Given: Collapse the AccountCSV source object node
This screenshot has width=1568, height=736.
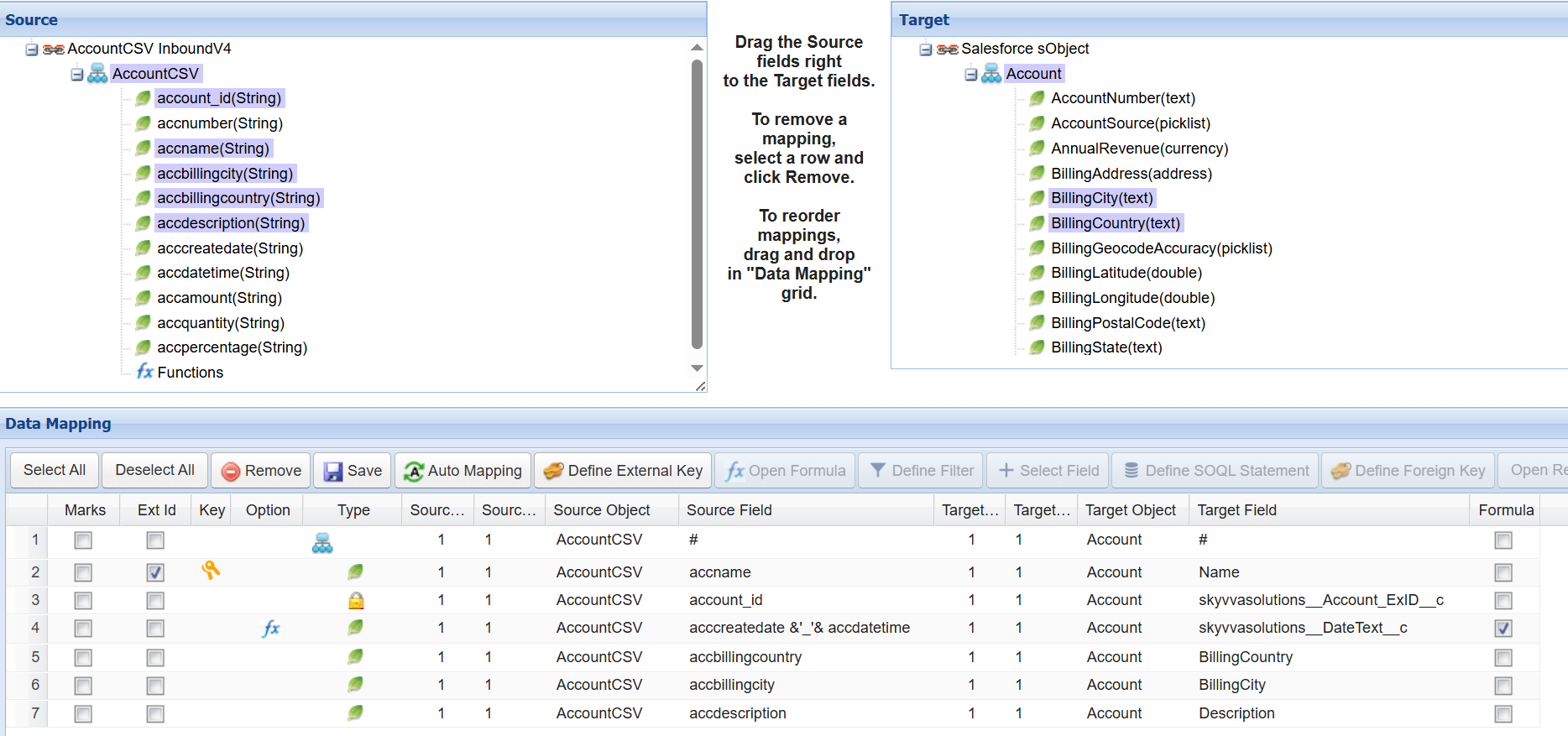Looking at the screenshot, I should [x=77, y=75].
